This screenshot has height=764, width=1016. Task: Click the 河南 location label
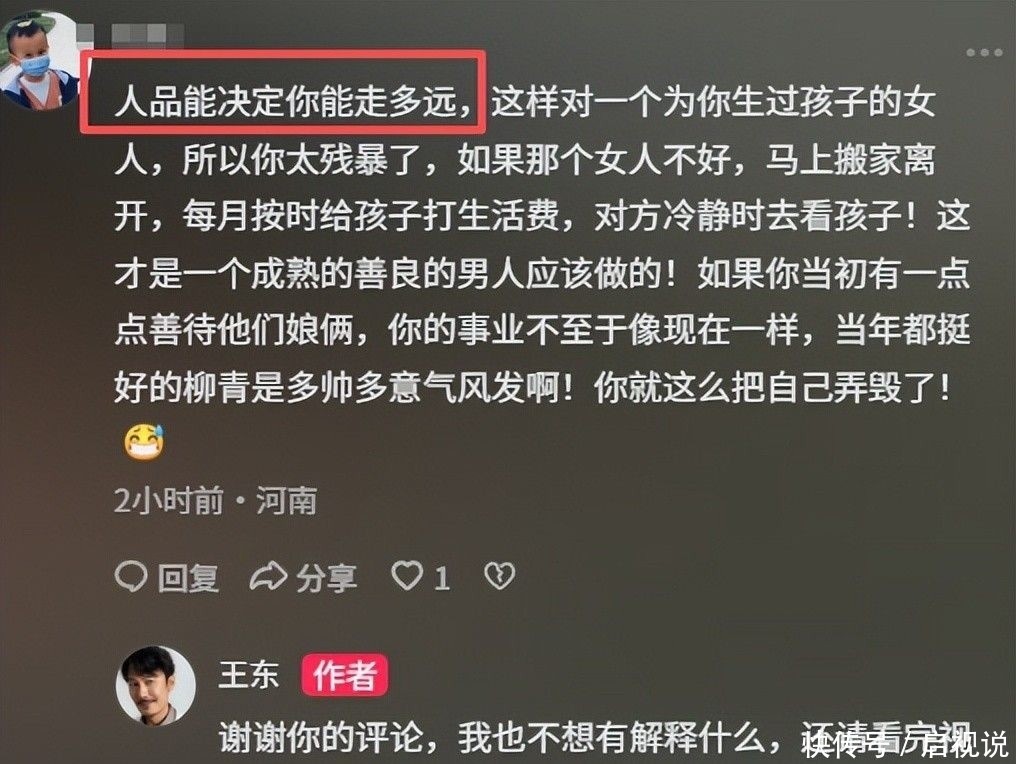point(286,501)
